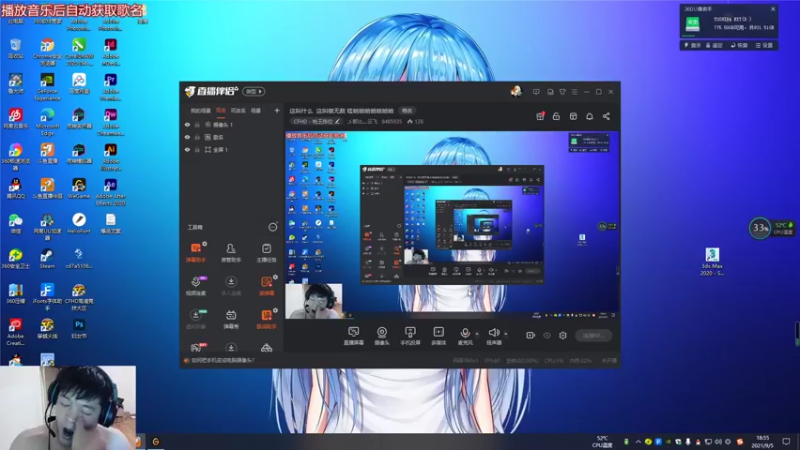Image resolution: width=800 pixels, height=450 pixels.
Task: Click the record video icon in bottom toolbar
Action: click(530, 335)
